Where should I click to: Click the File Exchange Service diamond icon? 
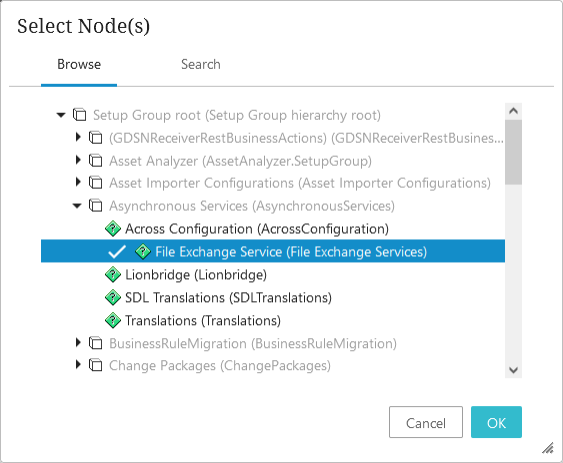(x=143, y=251)
